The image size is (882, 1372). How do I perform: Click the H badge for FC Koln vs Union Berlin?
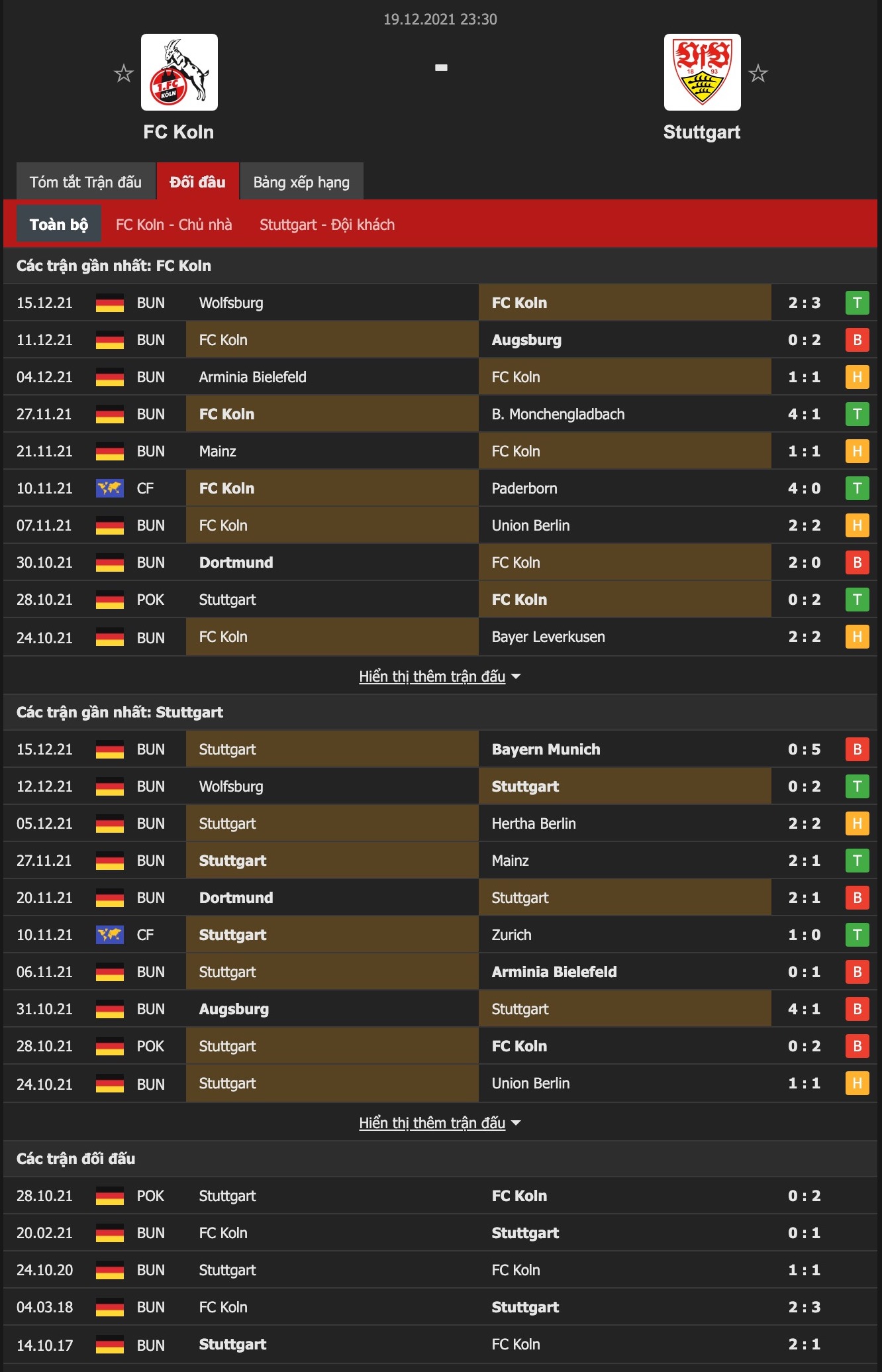click(857, 525)
